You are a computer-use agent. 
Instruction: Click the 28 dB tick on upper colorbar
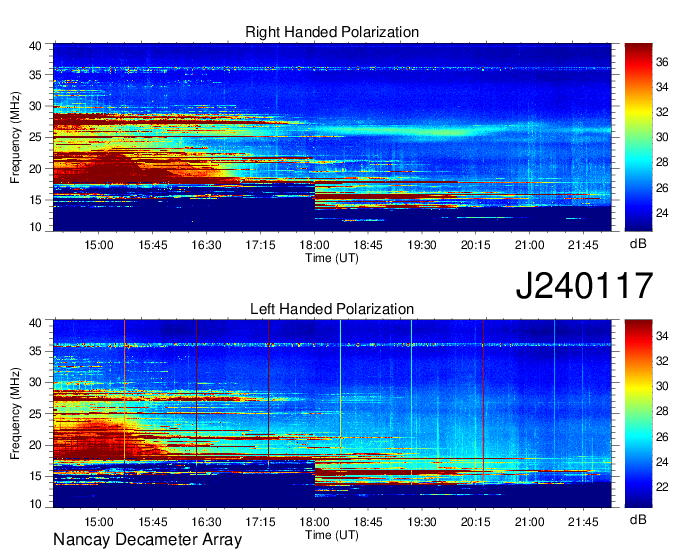[x=662, y=163]
